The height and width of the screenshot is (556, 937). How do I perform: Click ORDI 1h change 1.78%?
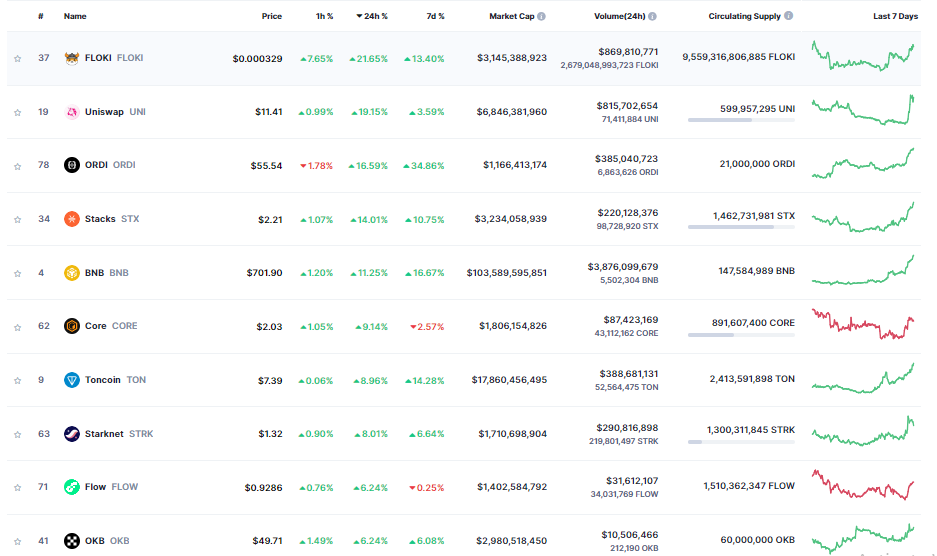(x=316, y=166)
